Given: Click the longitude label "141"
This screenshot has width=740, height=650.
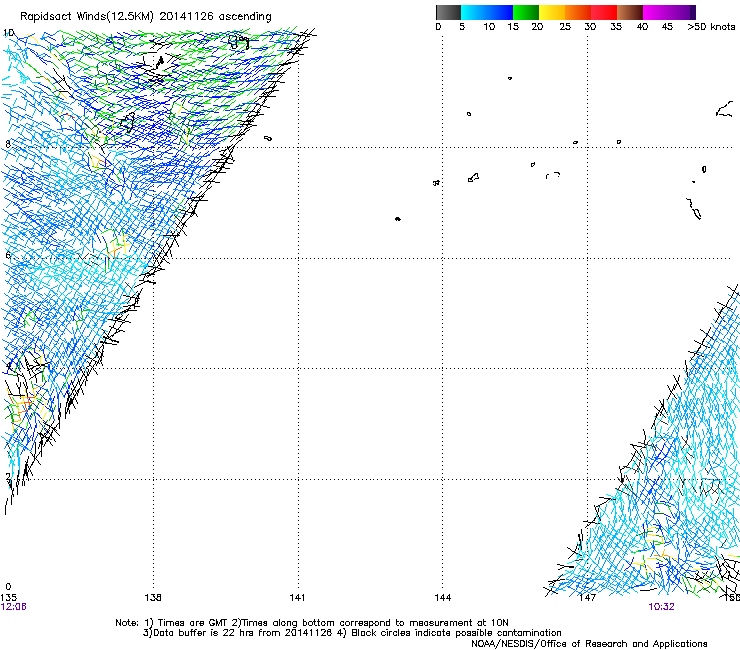Looking at the screenshot, I should coord(297,598).
